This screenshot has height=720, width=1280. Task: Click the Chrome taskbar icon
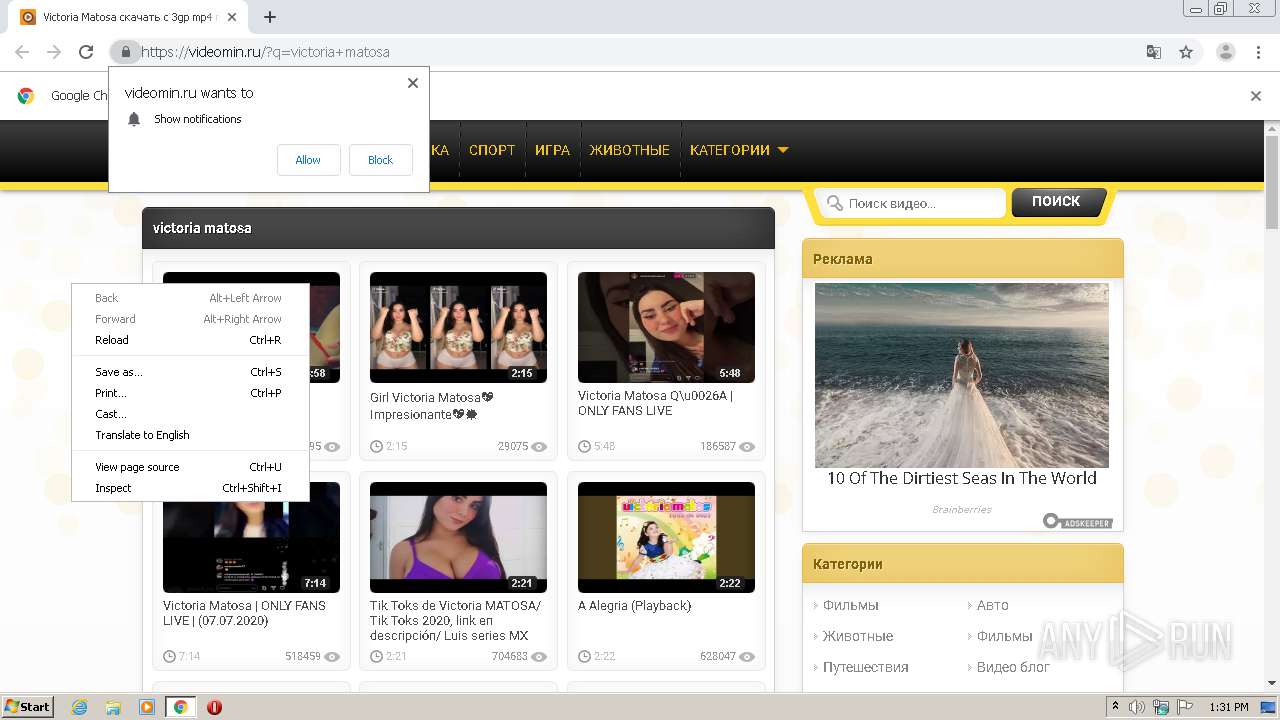point(180,707)
